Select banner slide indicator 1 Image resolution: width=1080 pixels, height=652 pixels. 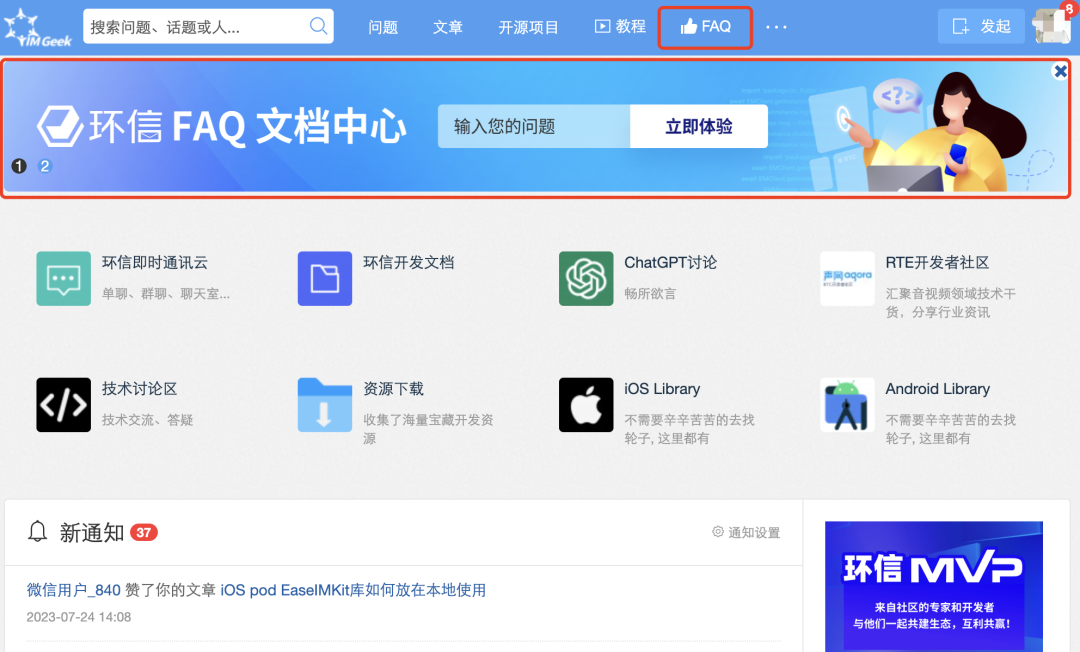(x=19, y=166)
